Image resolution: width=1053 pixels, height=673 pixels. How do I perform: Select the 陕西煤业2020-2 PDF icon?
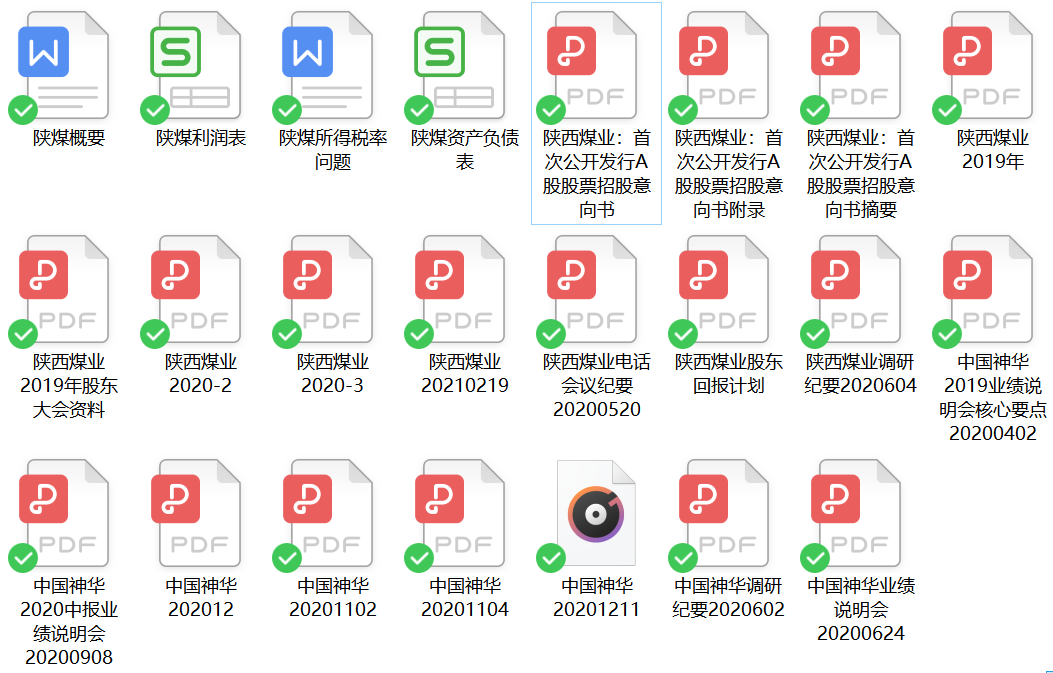pyautogui.click(x=195, y=289)
